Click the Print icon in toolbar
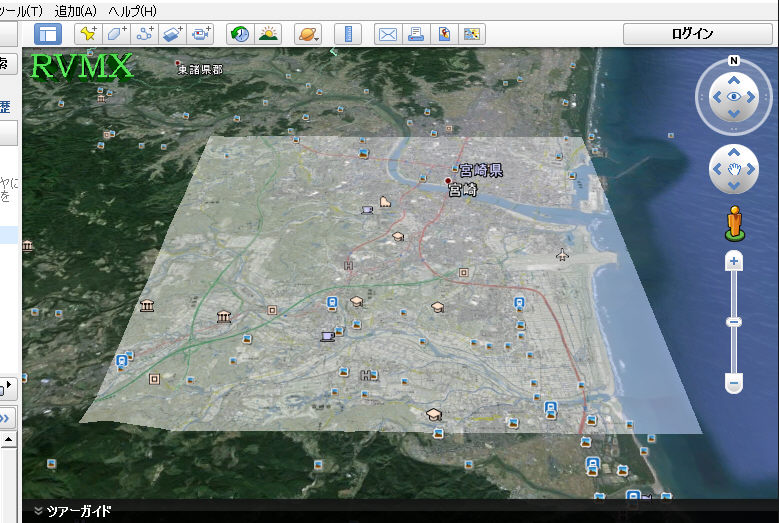This screenshot has width=779, height=523. pyautogui.click(x=416, y=34)
